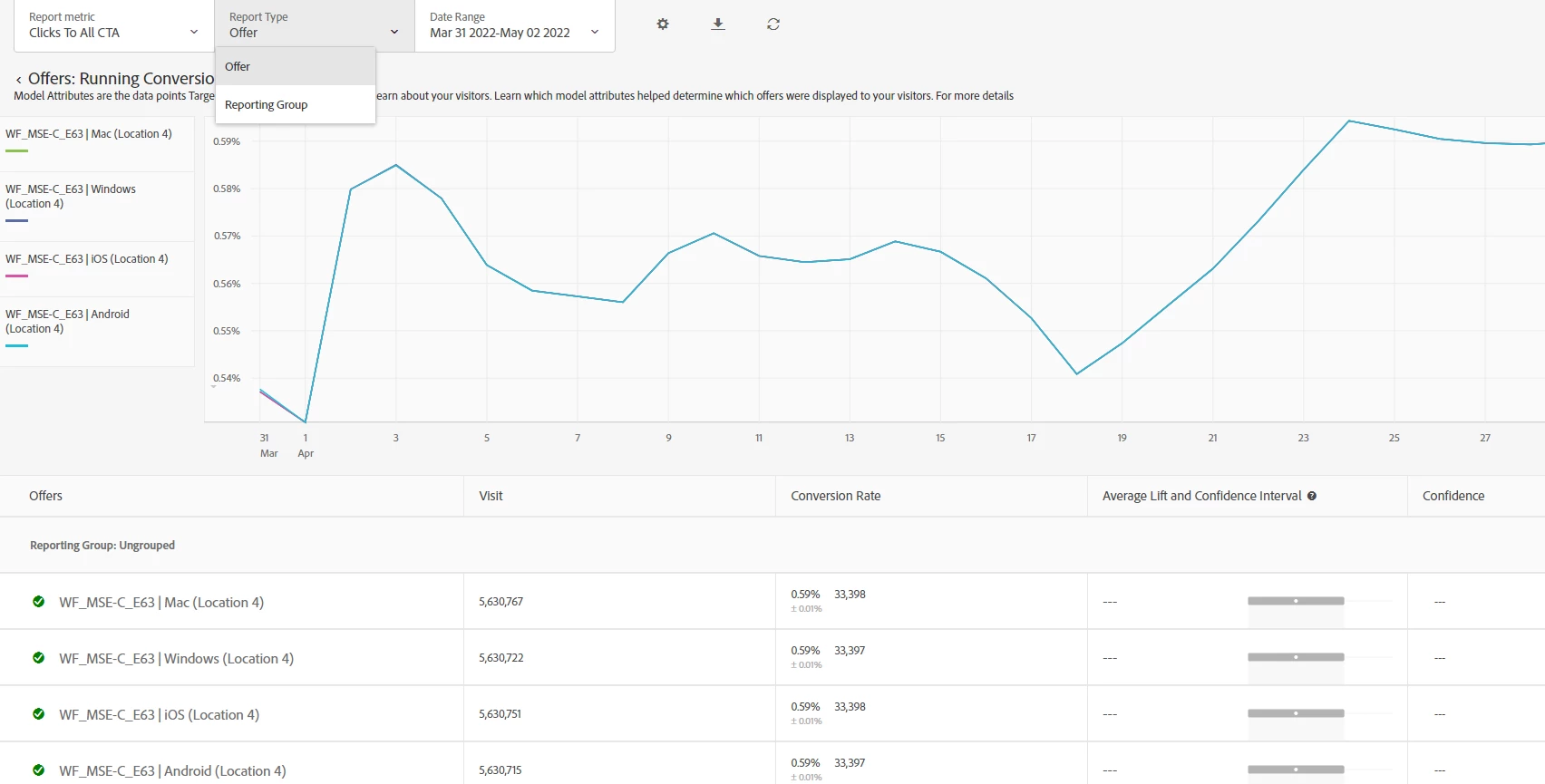Viewport: 1545px width, 784px height.
Task: Click x-axis date label 19
Action: pyautogui.click(x=1122, y=438)
